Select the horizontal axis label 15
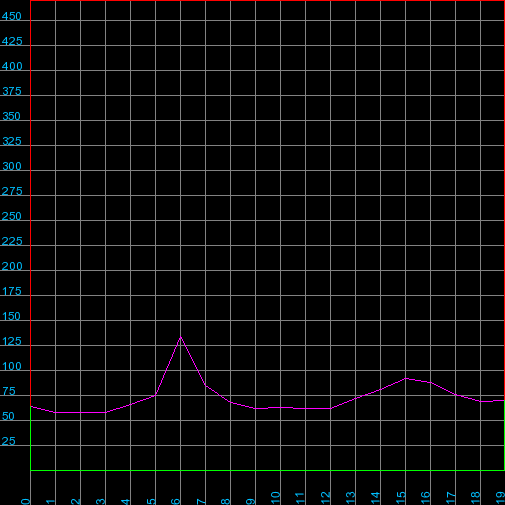The image size is (505, 505). click(x=400, y=498)
